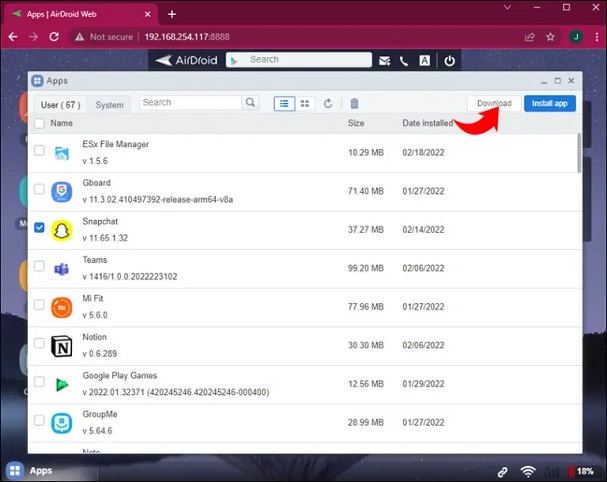This screenshot has width=607, height=482.
Task: Open the Chrome profile J avatar
Action: point(576,37)
